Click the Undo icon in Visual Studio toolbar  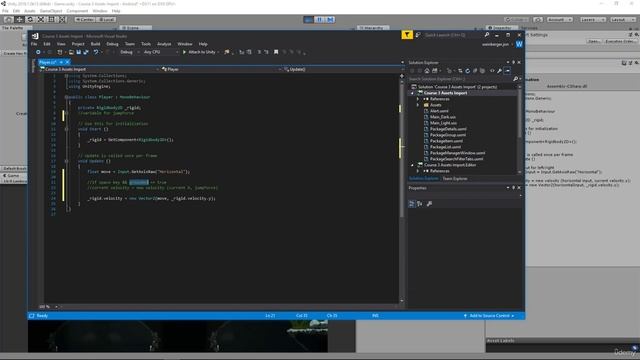coord(96,52)
